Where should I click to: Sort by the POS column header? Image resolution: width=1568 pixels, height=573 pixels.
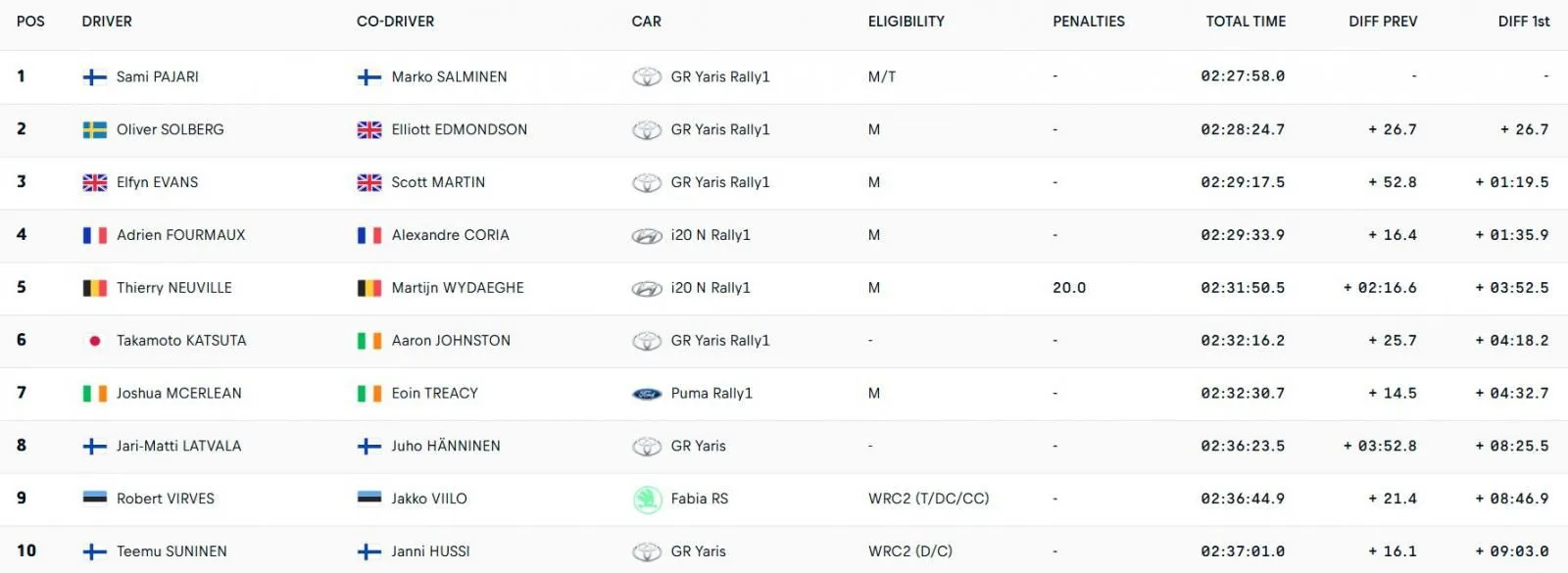click(x=30, y=22)
